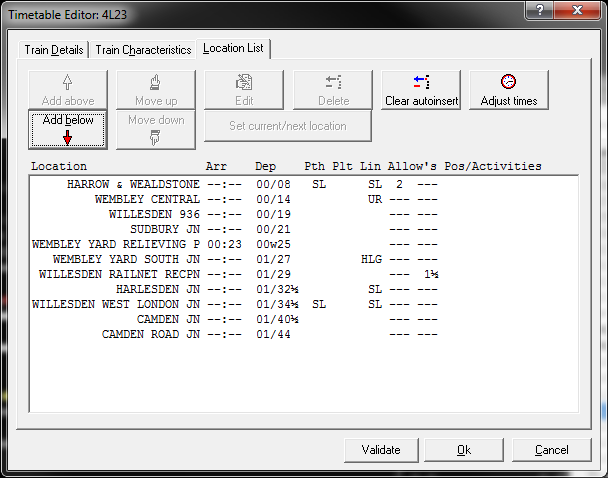
Task: Select the HARROW & WEALDSTONE row
Action: (304, 184)
